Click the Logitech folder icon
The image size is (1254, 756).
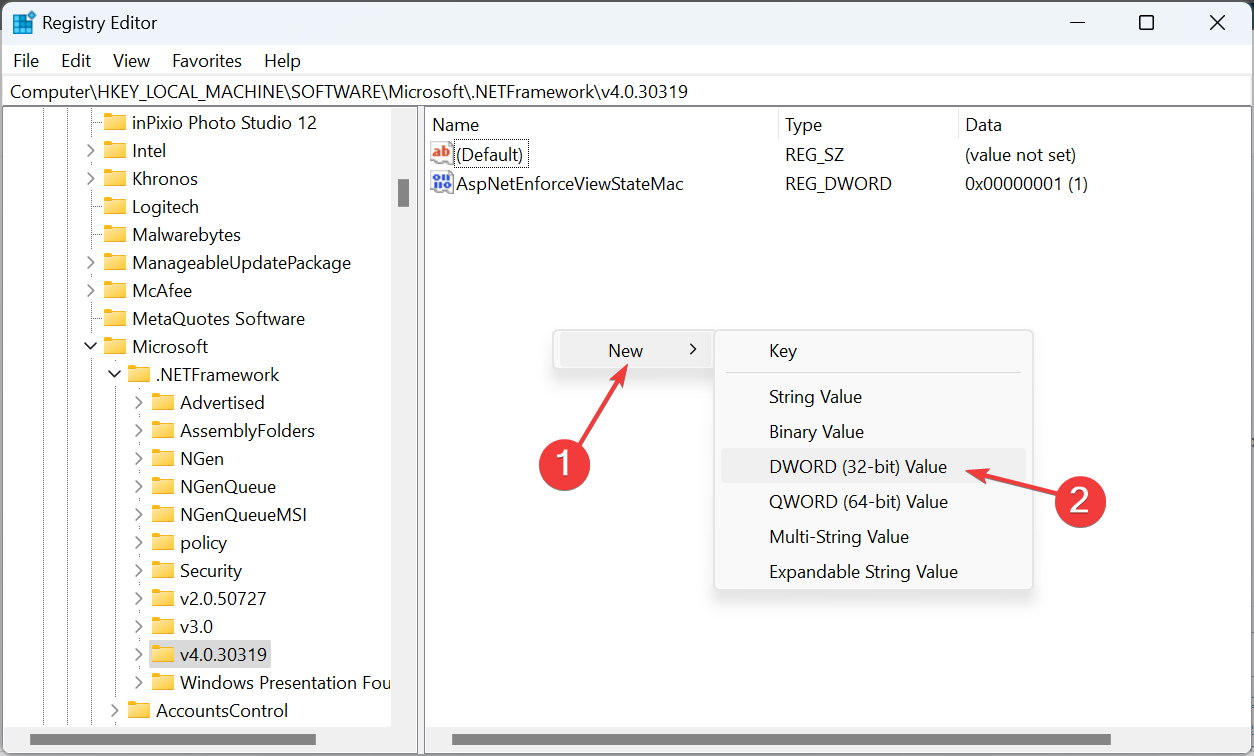tap(114, 206)
